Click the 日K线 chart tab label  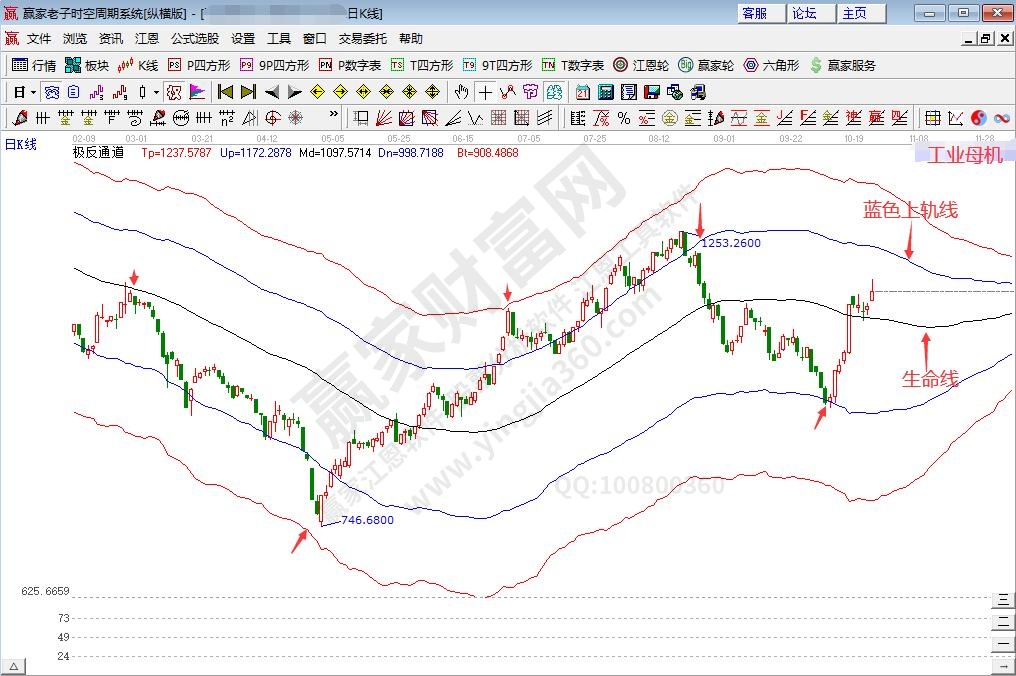[20, 145]
